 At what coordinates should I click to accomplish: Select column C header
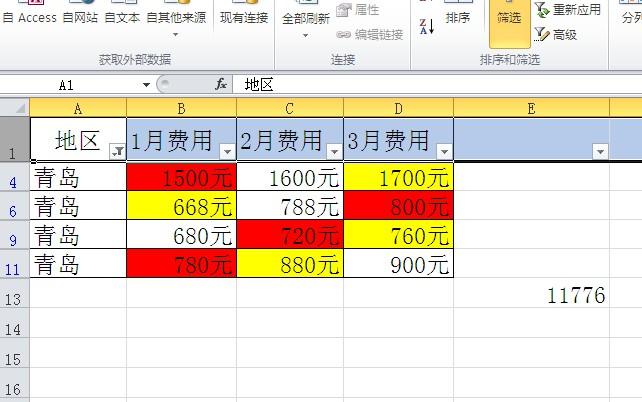point(290,108)
